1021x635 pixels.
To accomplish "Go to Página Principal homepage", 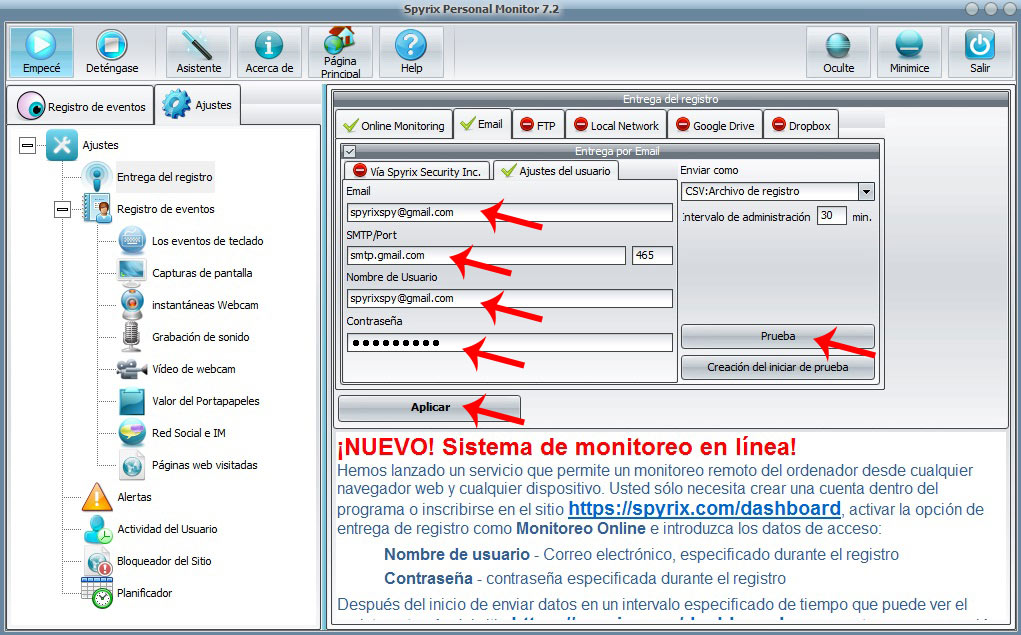I will (x=340, y=52).
